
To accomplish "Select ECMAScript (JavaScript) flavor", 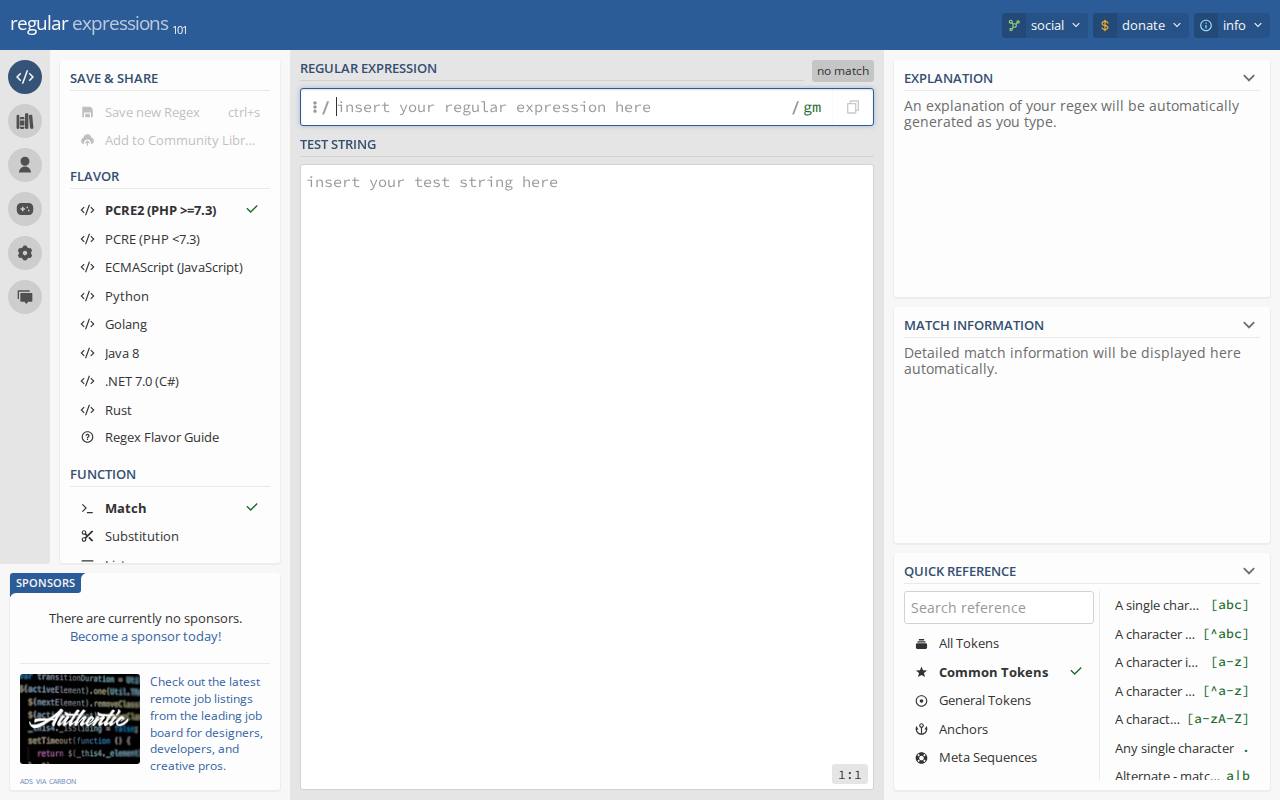I will [173, 267].
